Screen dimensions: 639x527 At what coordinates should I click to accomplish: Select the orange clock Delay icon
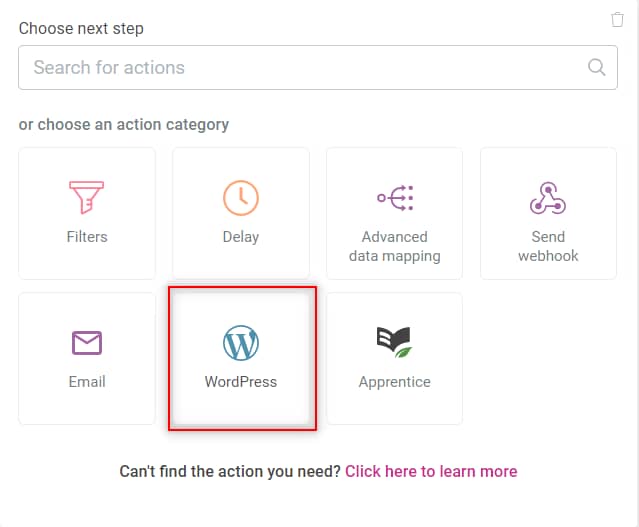pos(241,198)
